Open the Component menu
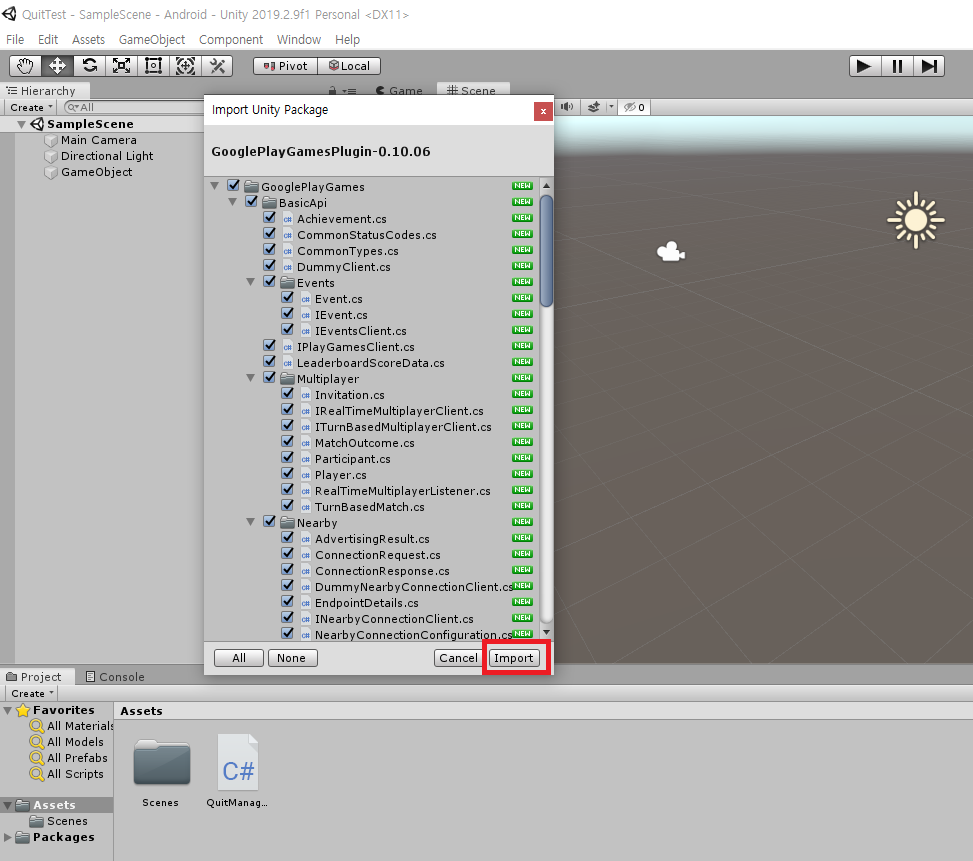 (x=231, y=40)
